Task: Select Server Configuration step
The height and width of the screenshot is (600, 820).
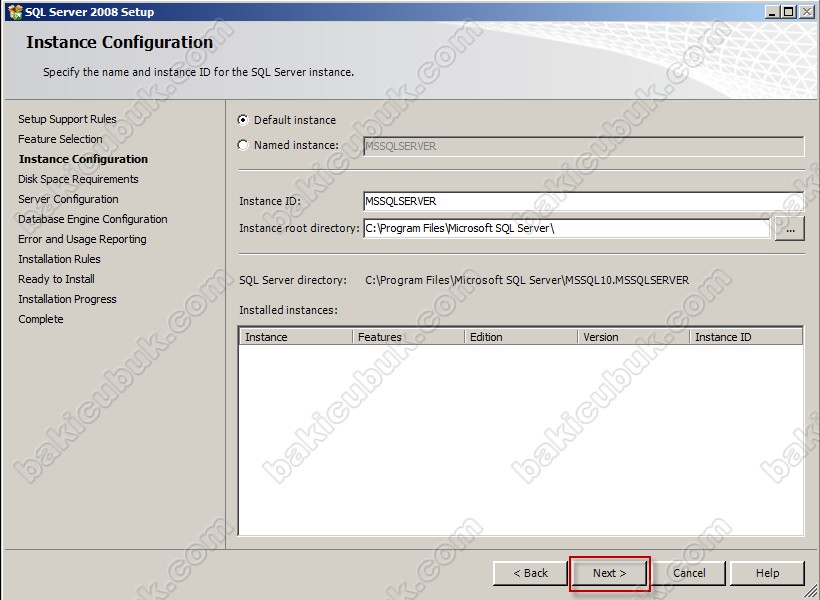Action: [x=69, y=199]
